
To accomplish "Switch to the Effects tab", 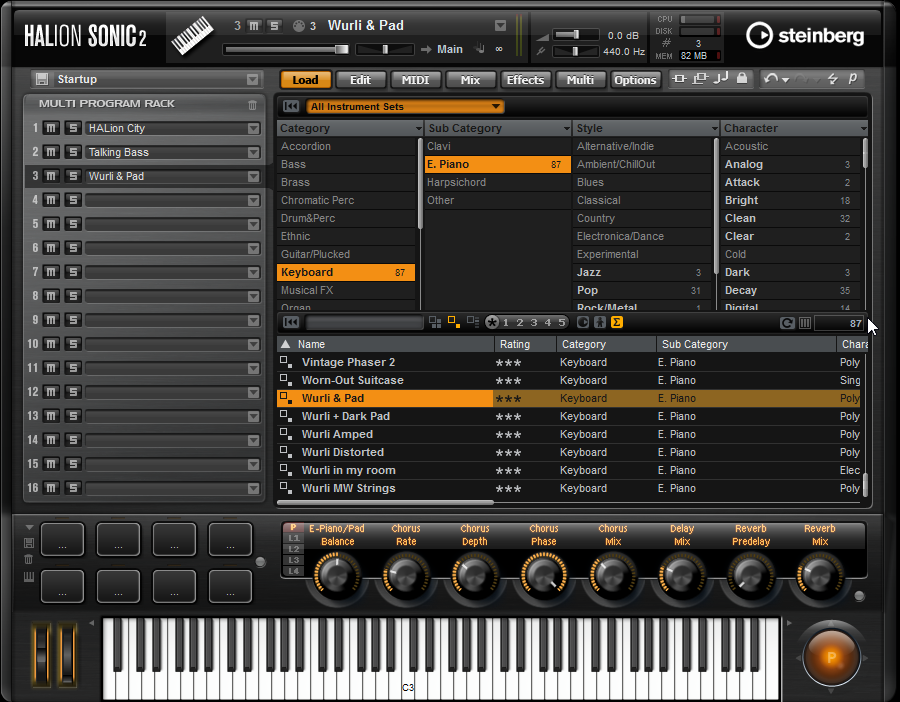I will (525, 80).
